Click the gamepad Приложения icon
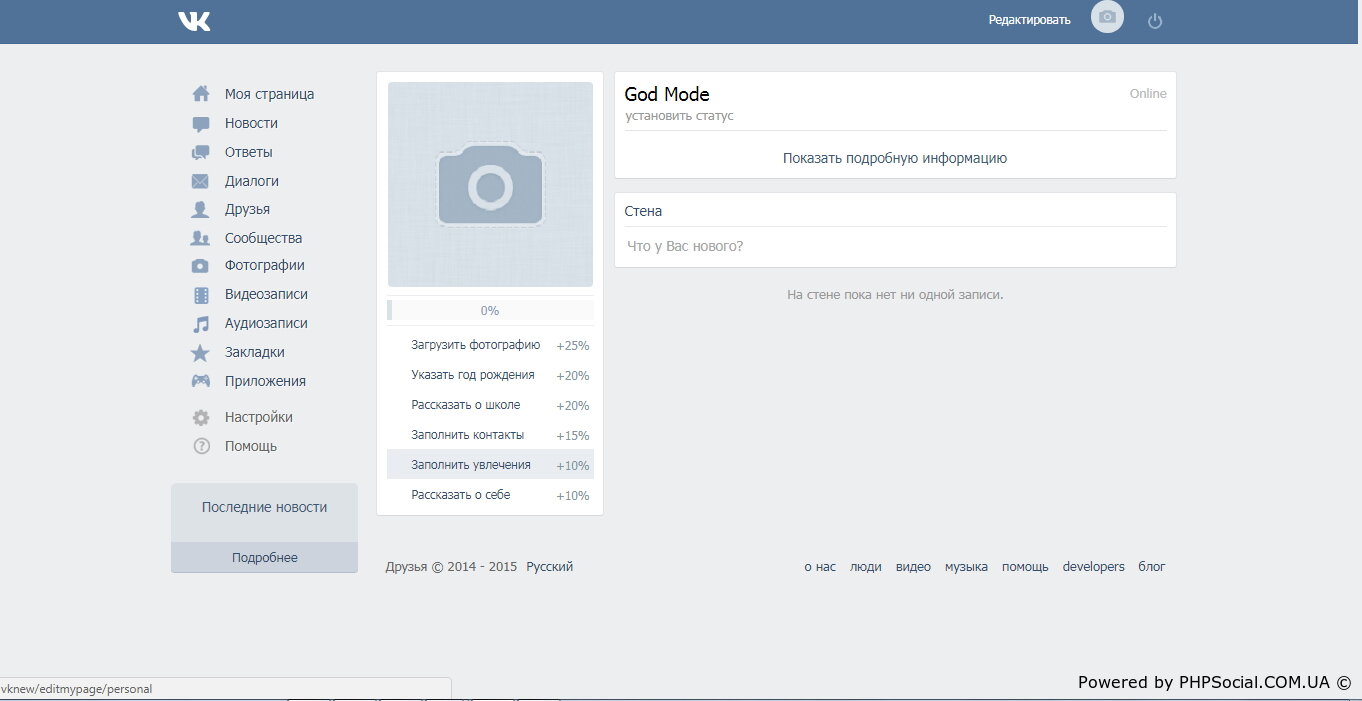Viewport: 1362px width, 701px height. point(201,381)
